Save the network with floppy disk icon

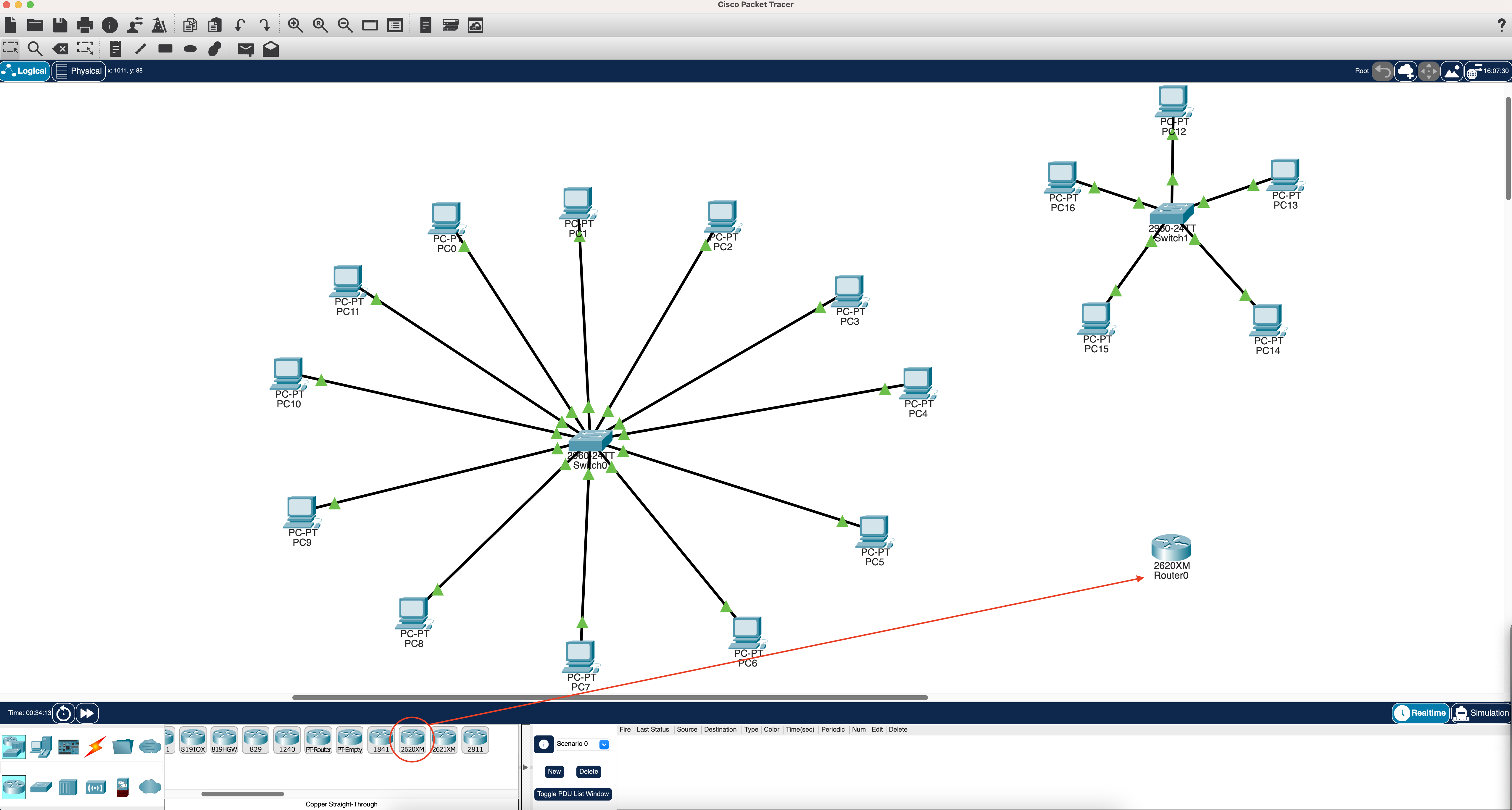click(60, 25)
